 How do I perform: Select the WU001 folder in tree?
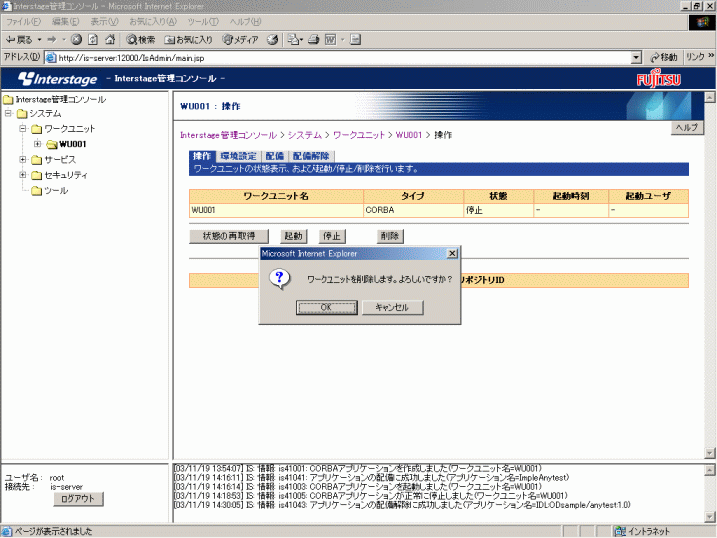(x=71, y=144)
